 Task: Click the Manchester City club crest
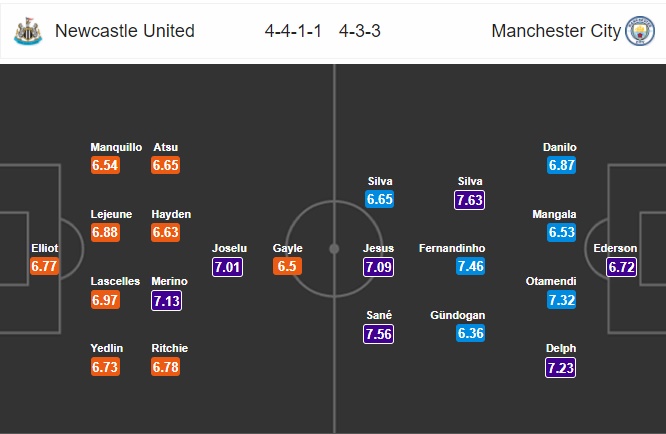tap(639, 31)
